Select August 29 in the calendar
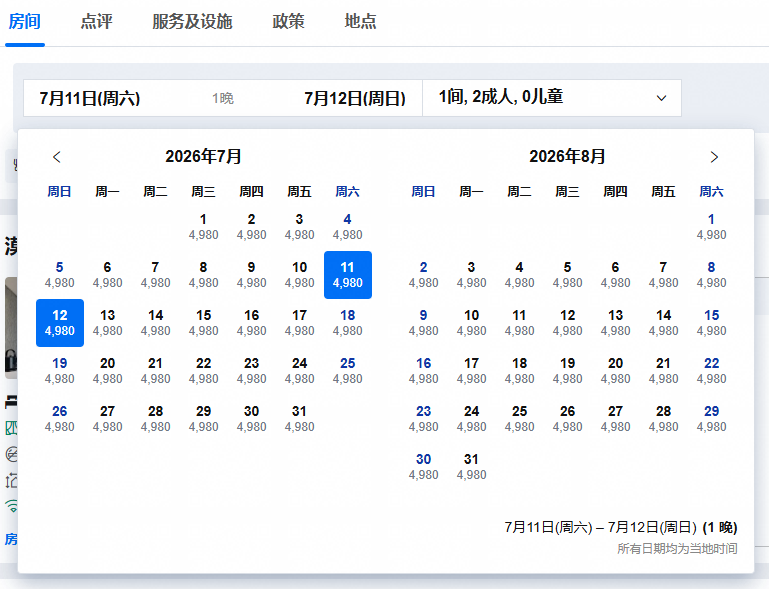769x589 pixels. tap(711, 419)
